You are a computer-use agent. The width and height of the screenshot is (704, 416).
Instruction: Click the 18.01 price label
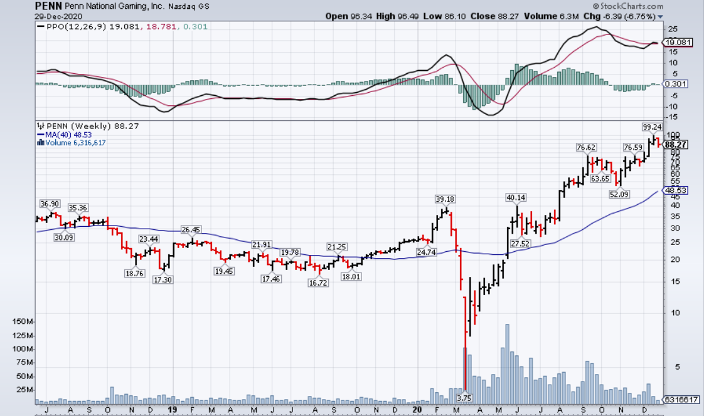click(351, 276)
